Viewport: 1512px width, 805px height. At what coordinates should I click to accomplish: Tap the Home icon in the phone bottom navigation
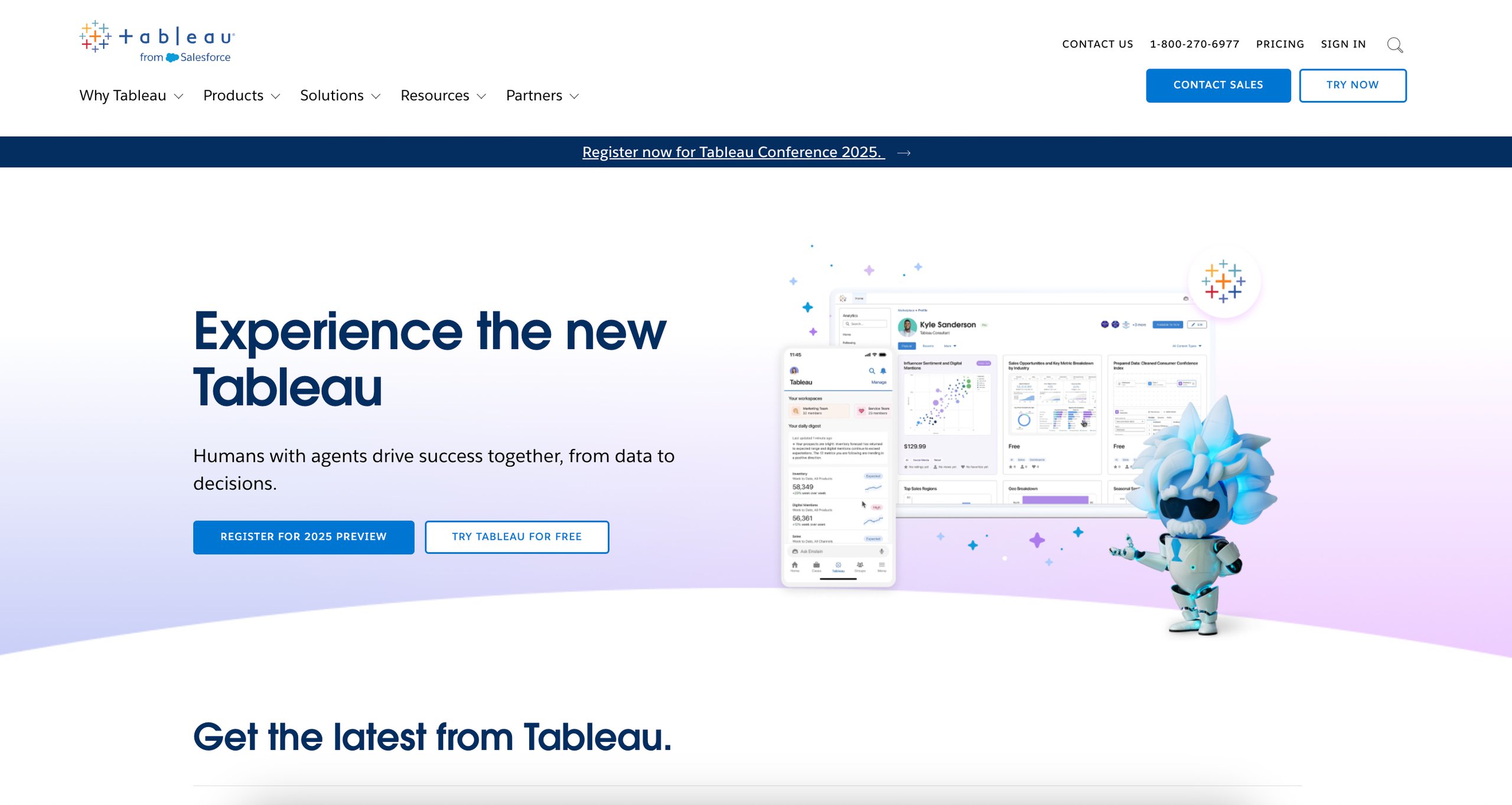click(x=794, y=565)
